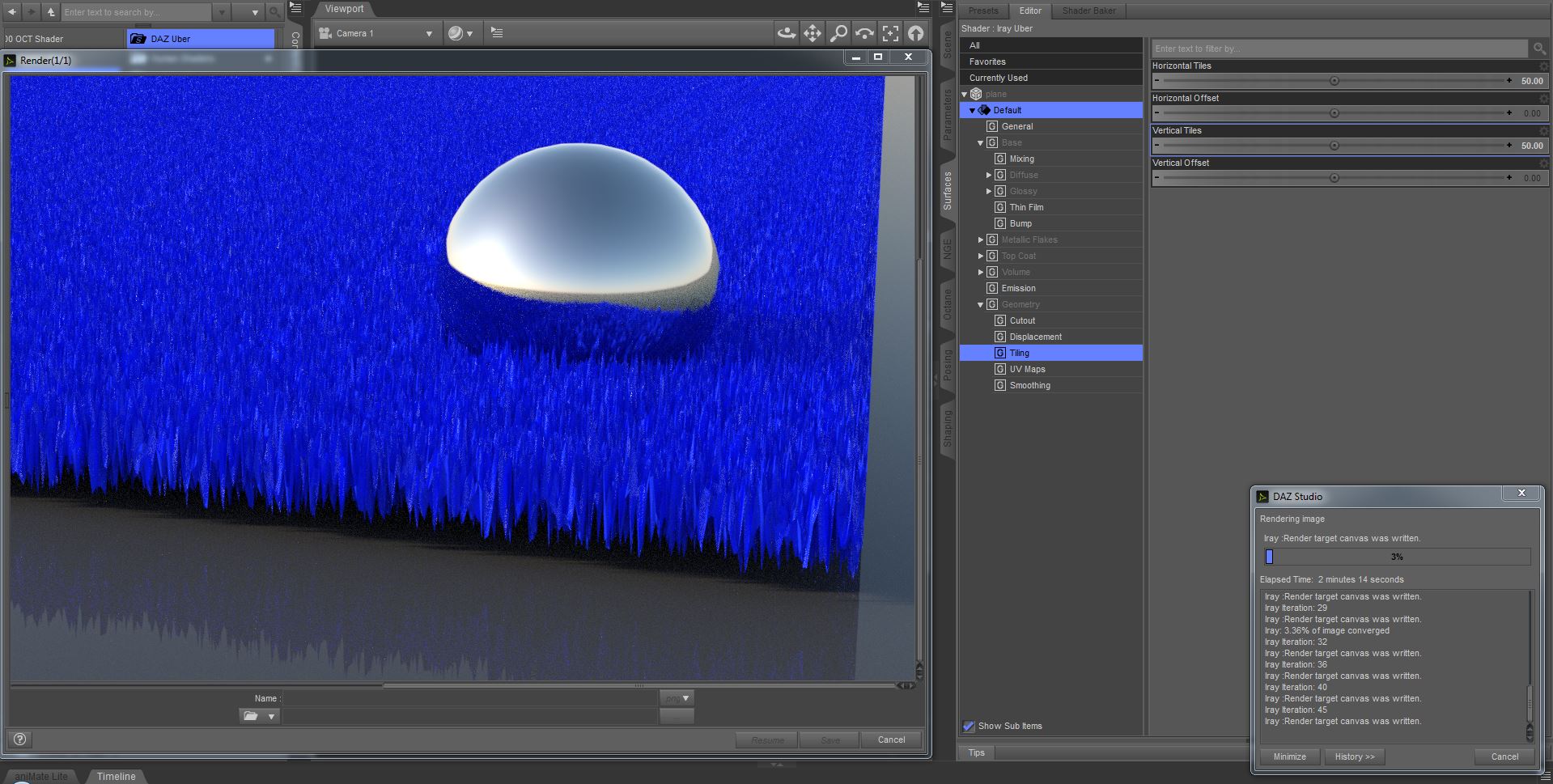Open the folder icon beside the render path

pos(251,716)
